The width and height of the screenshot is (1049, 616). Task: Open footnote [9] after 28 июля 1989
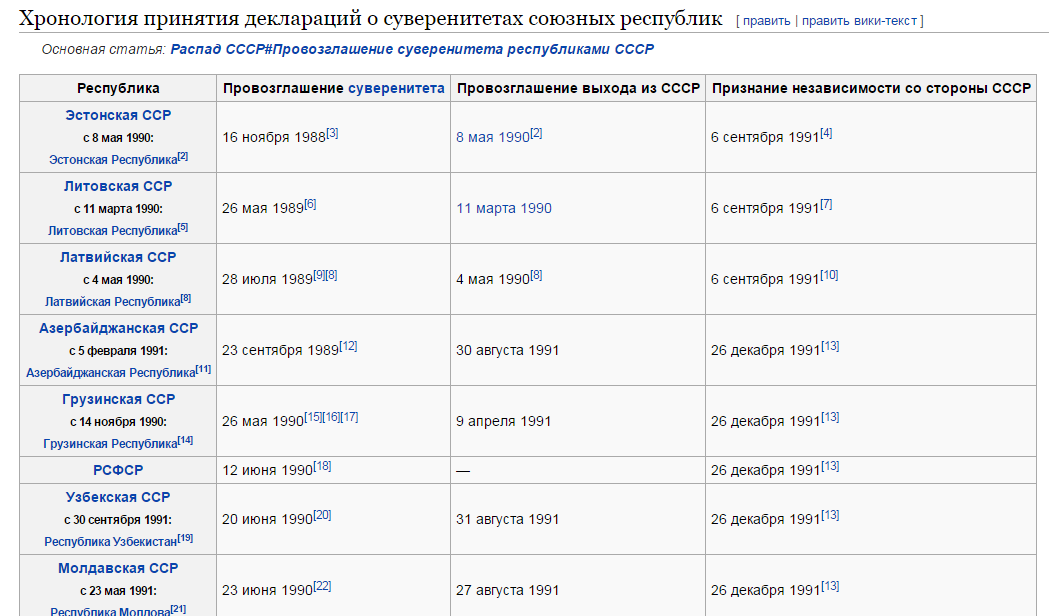[x=319, y=275]
